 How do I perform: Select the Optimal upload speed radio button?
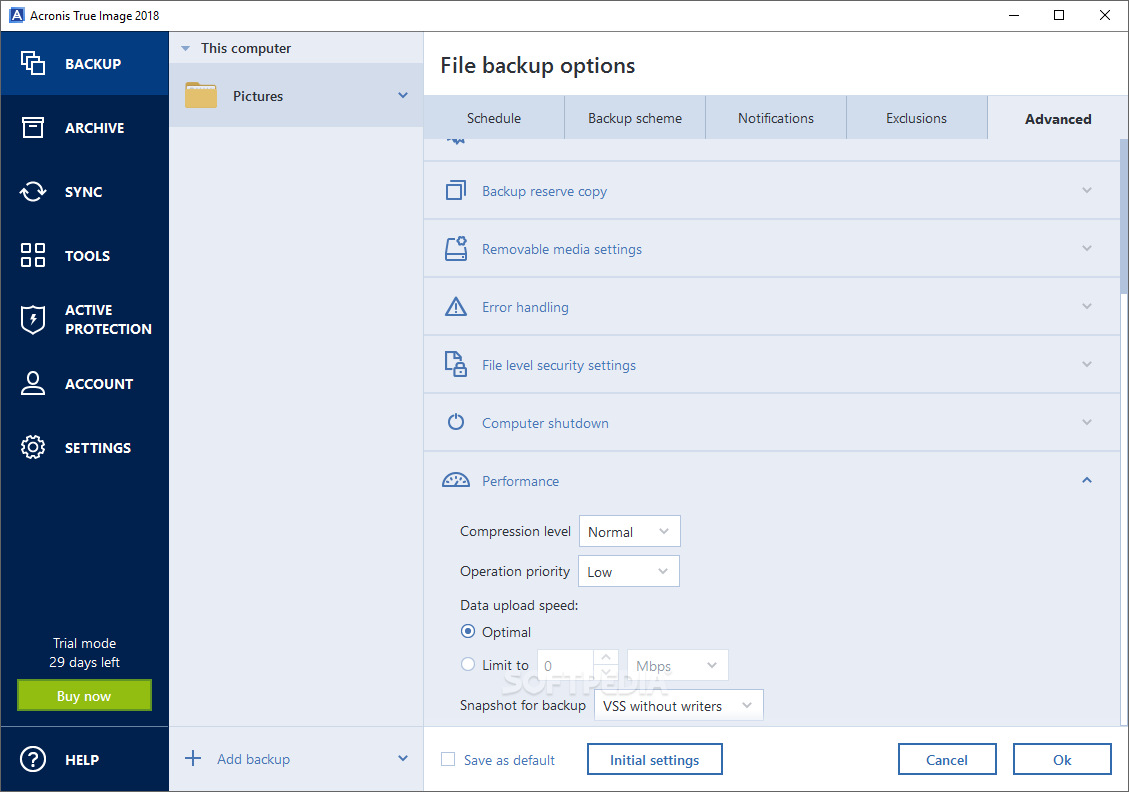pos(468,632)
